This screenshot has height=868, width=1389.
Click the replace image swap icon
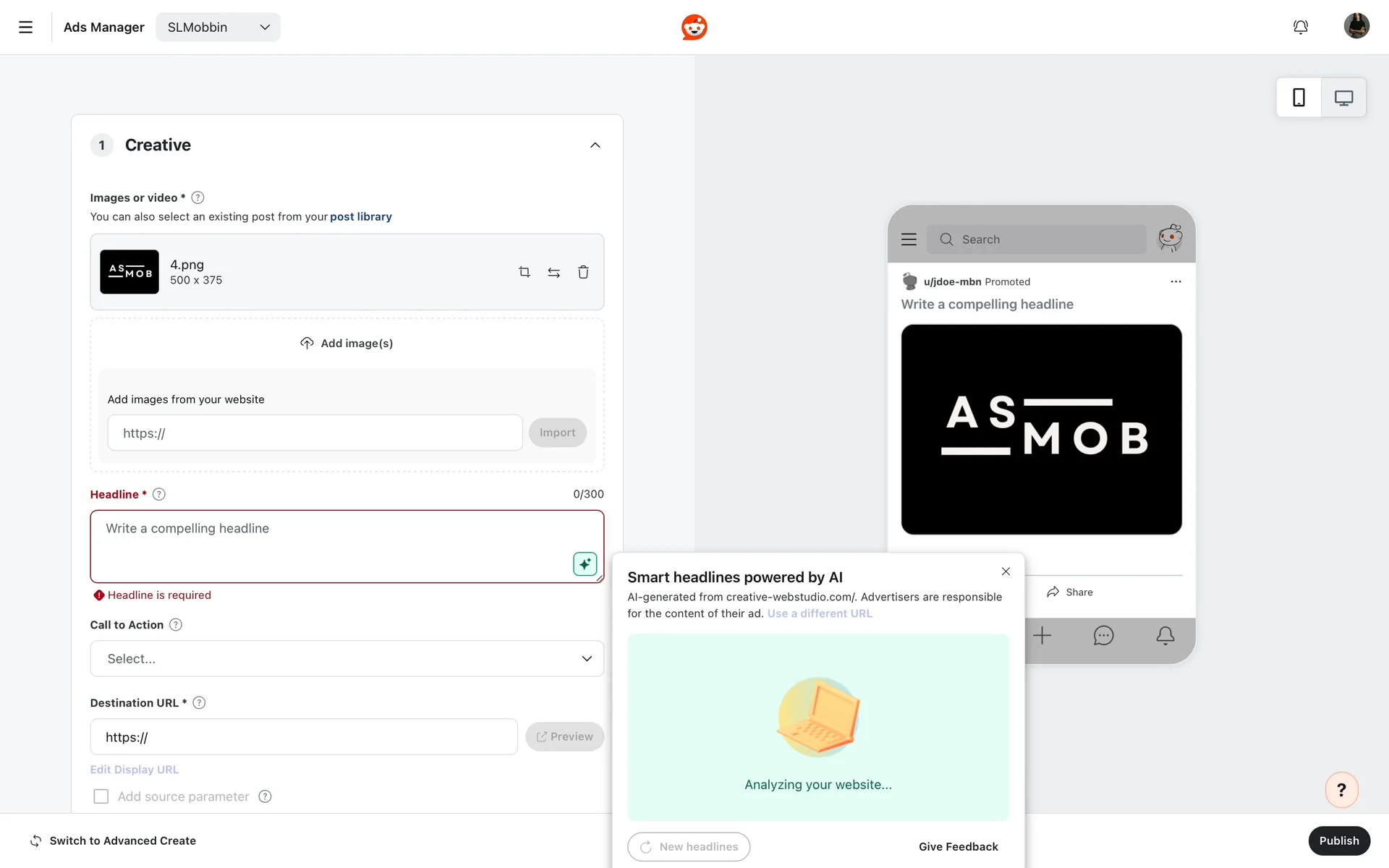553,272
